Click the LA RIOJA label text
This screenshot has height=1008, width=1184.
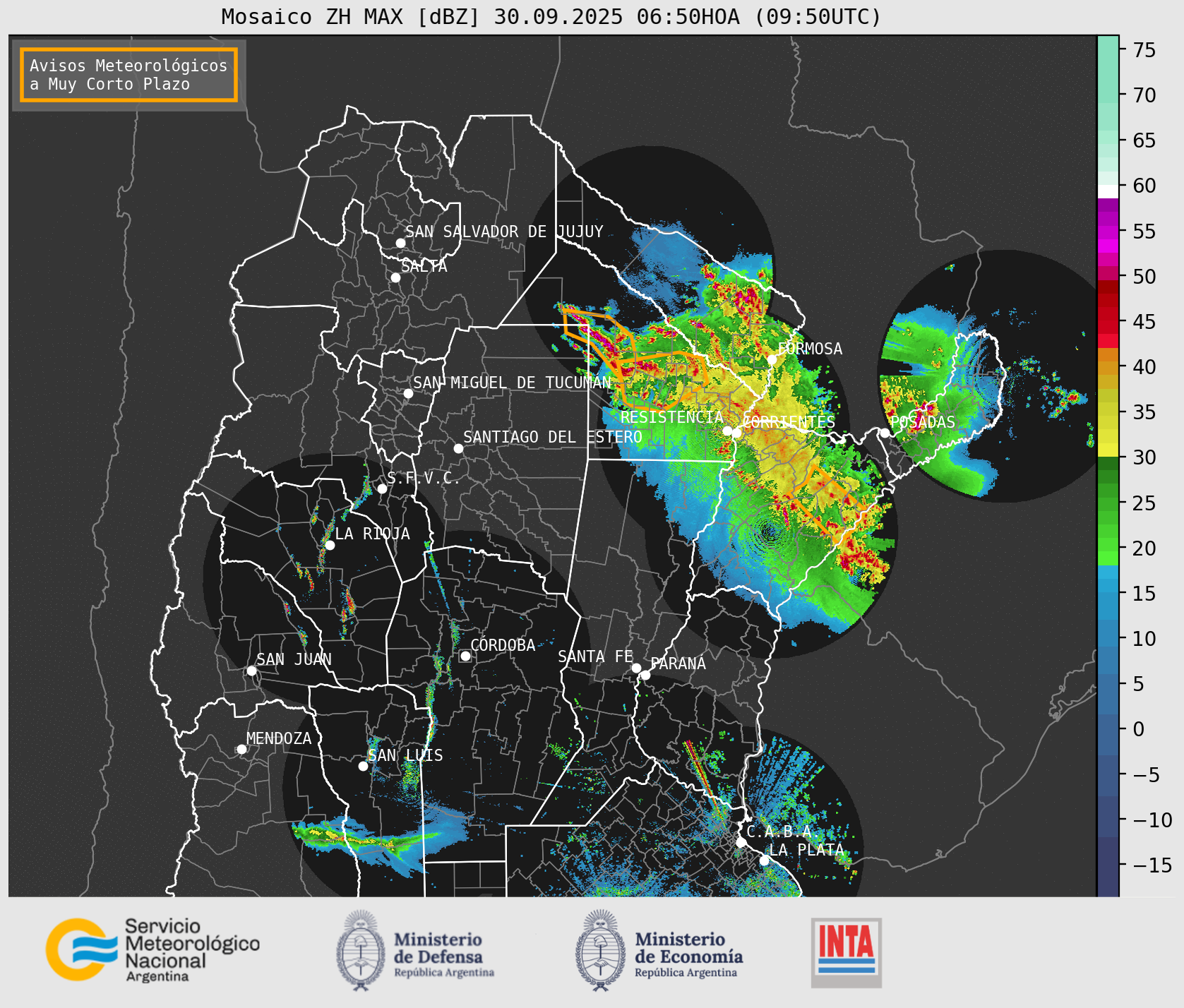372,534
